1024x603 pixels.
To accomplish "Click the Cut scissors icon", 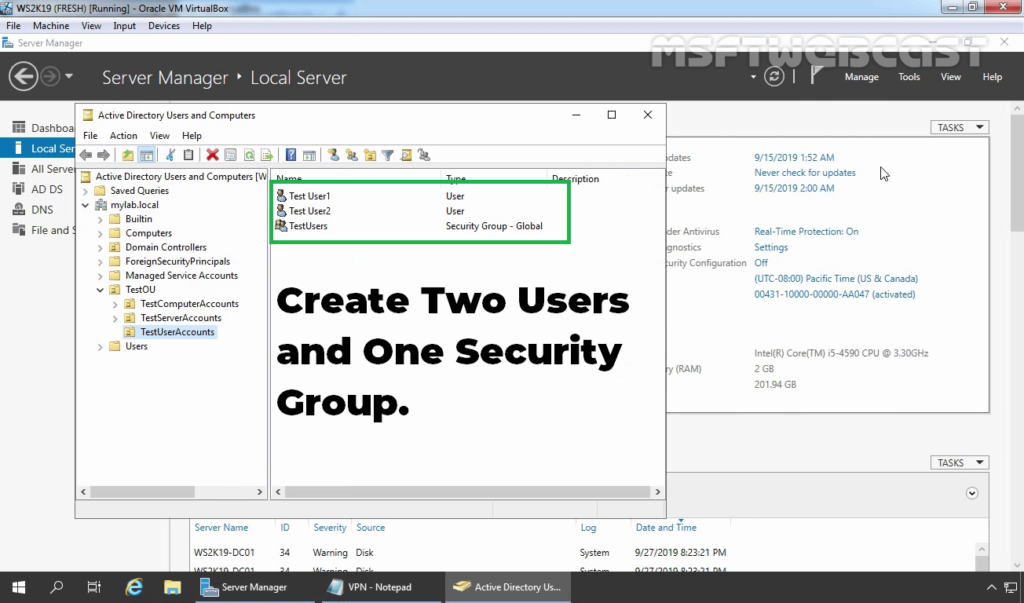I will click(170, 155).
